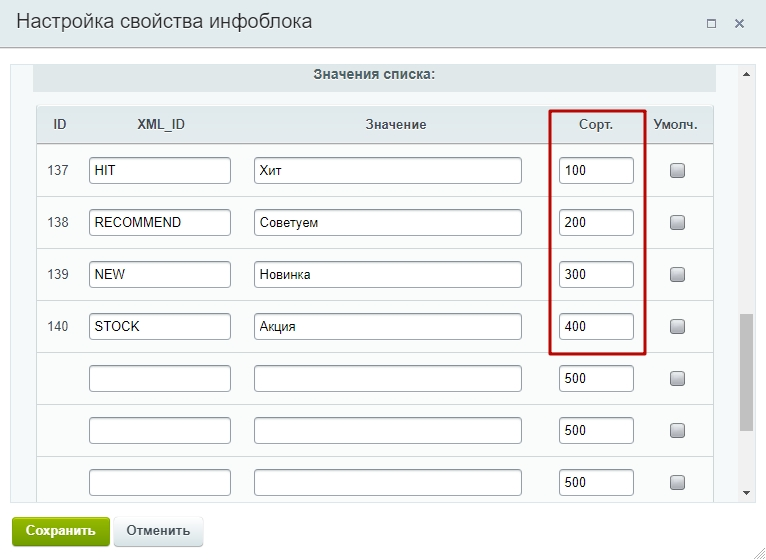This screenshot has width=766, height=560.
Task: Click the Акция value field
Action: [387, 326]
